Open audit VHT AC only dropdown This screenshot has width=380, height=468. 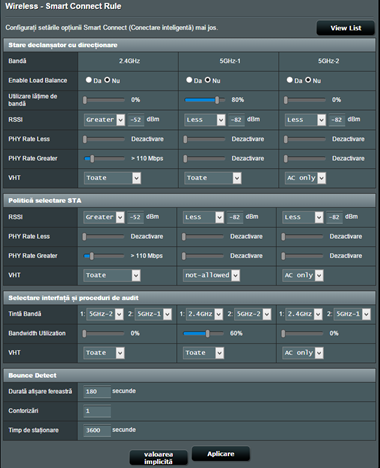pos(303,353)
